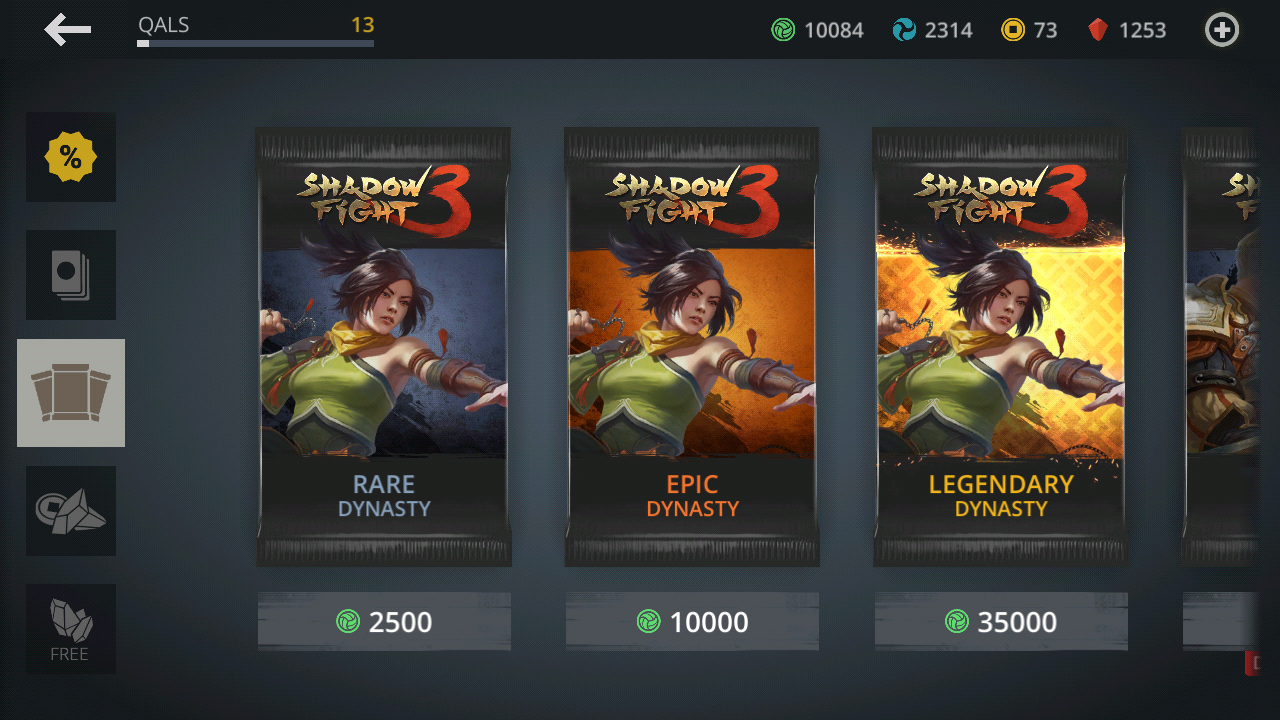Select the Epic Dynasty booster pack

692,347
